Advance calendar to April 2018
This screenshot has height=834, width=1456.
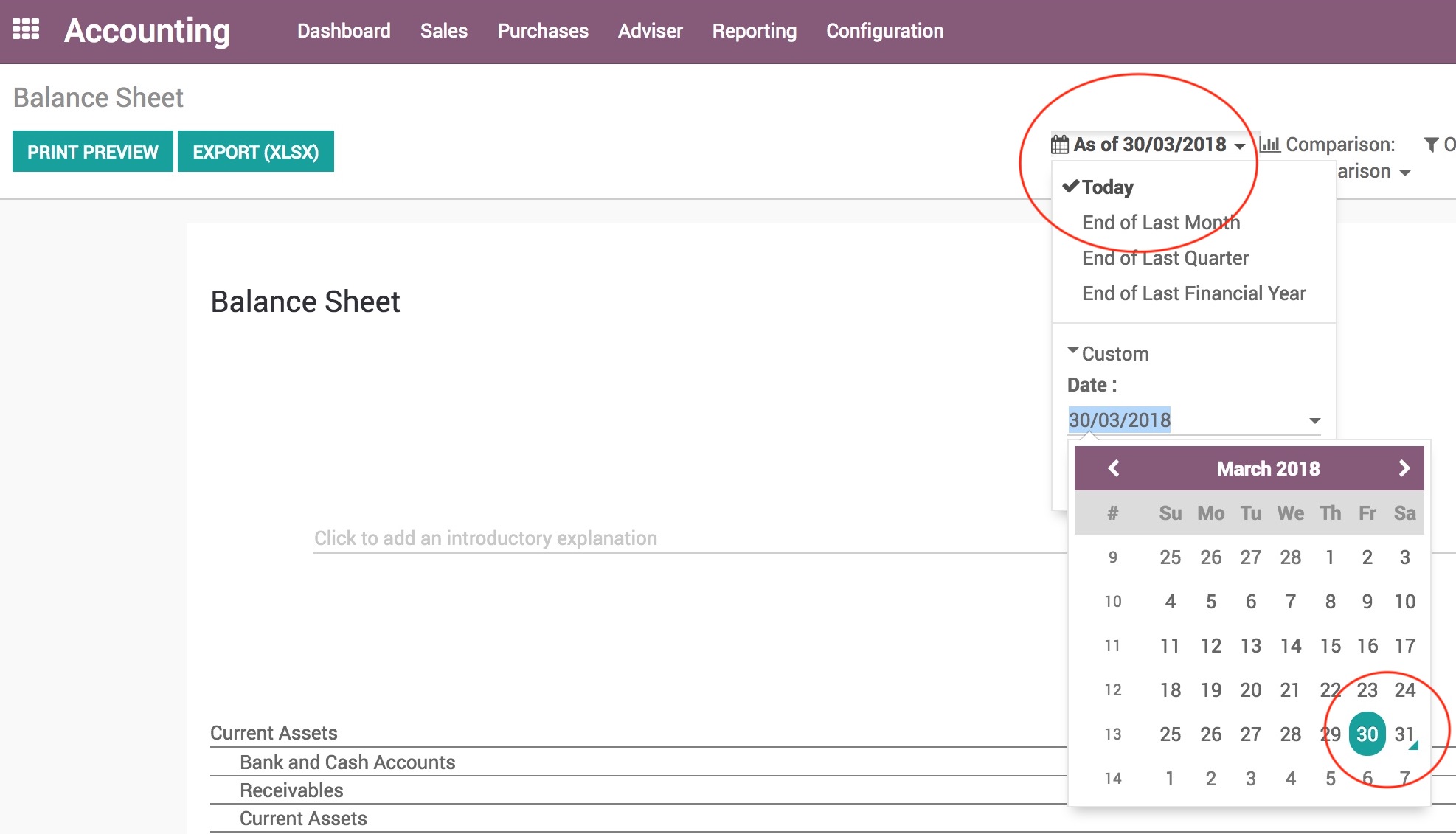(1404, 468)
